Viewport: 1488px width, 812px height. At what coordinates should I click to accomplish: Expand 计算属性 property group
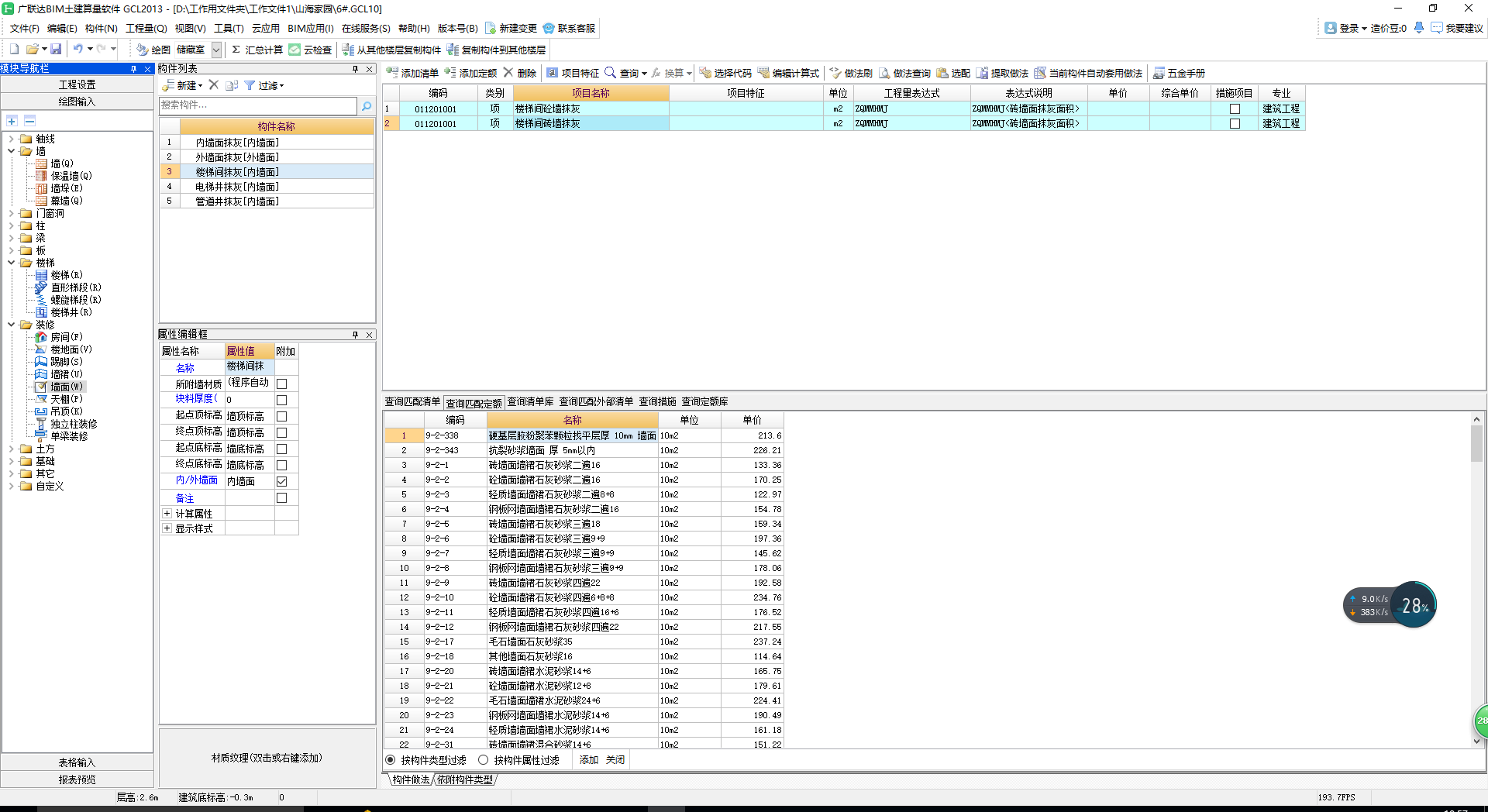[167, 514]
